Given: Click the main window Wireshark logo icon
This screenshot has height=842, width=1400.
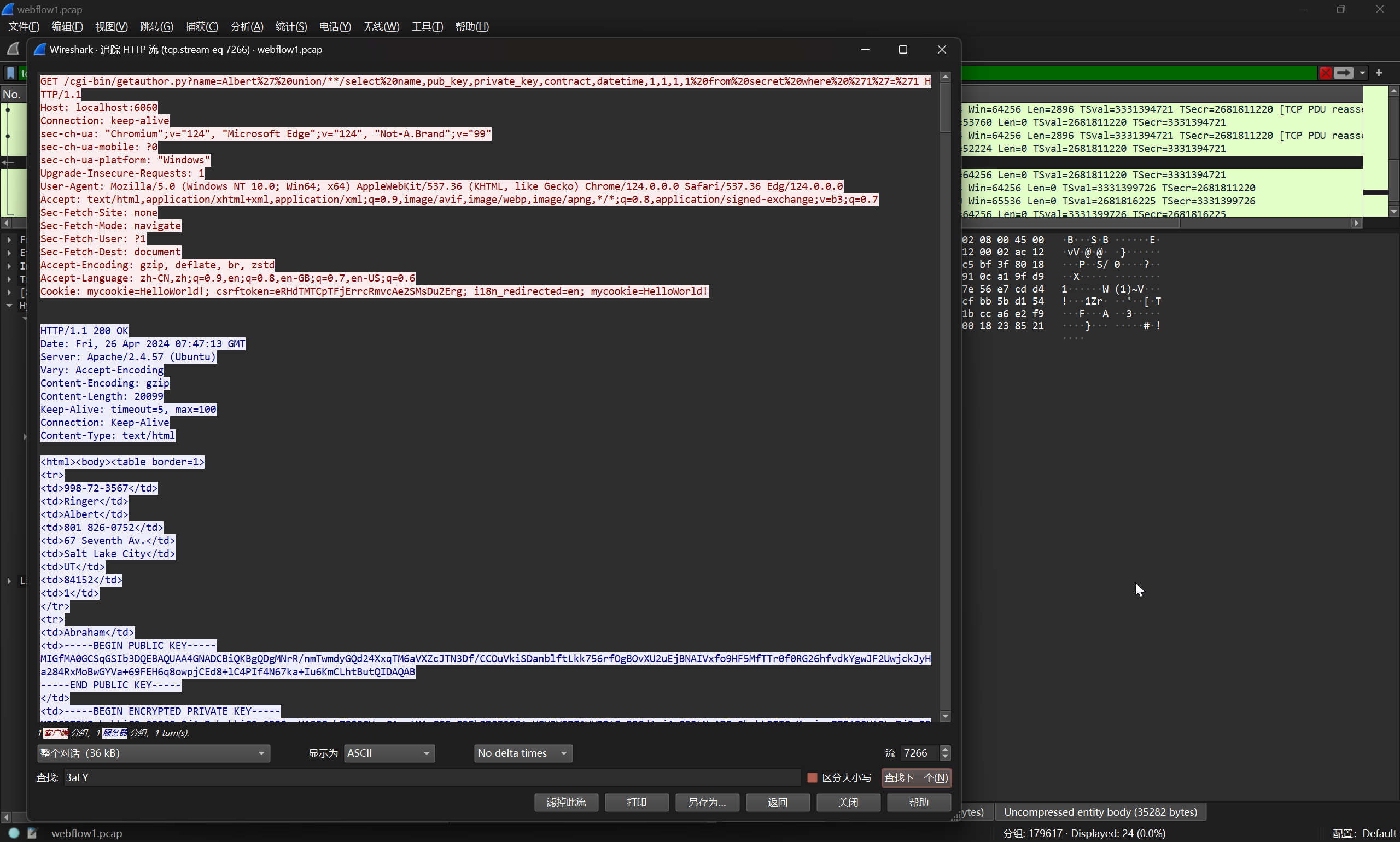Looking at the screenshot, I should pos(7,9).
